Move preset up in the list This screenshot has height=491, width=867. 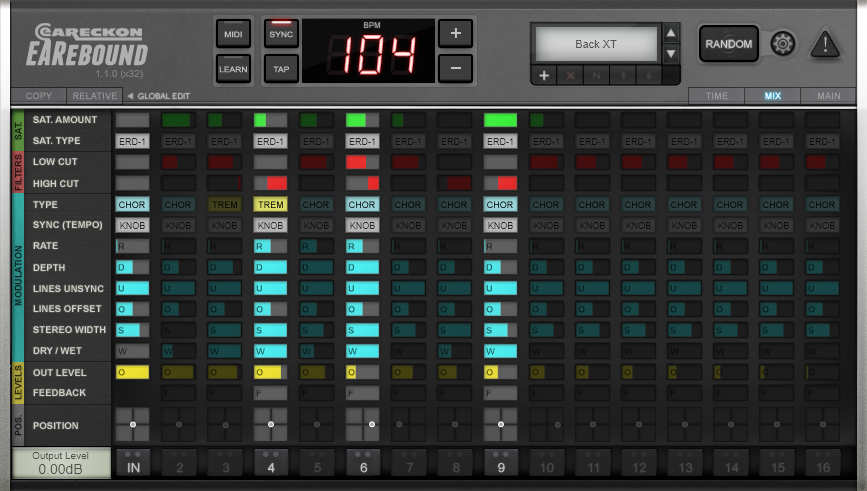(623, 75)
